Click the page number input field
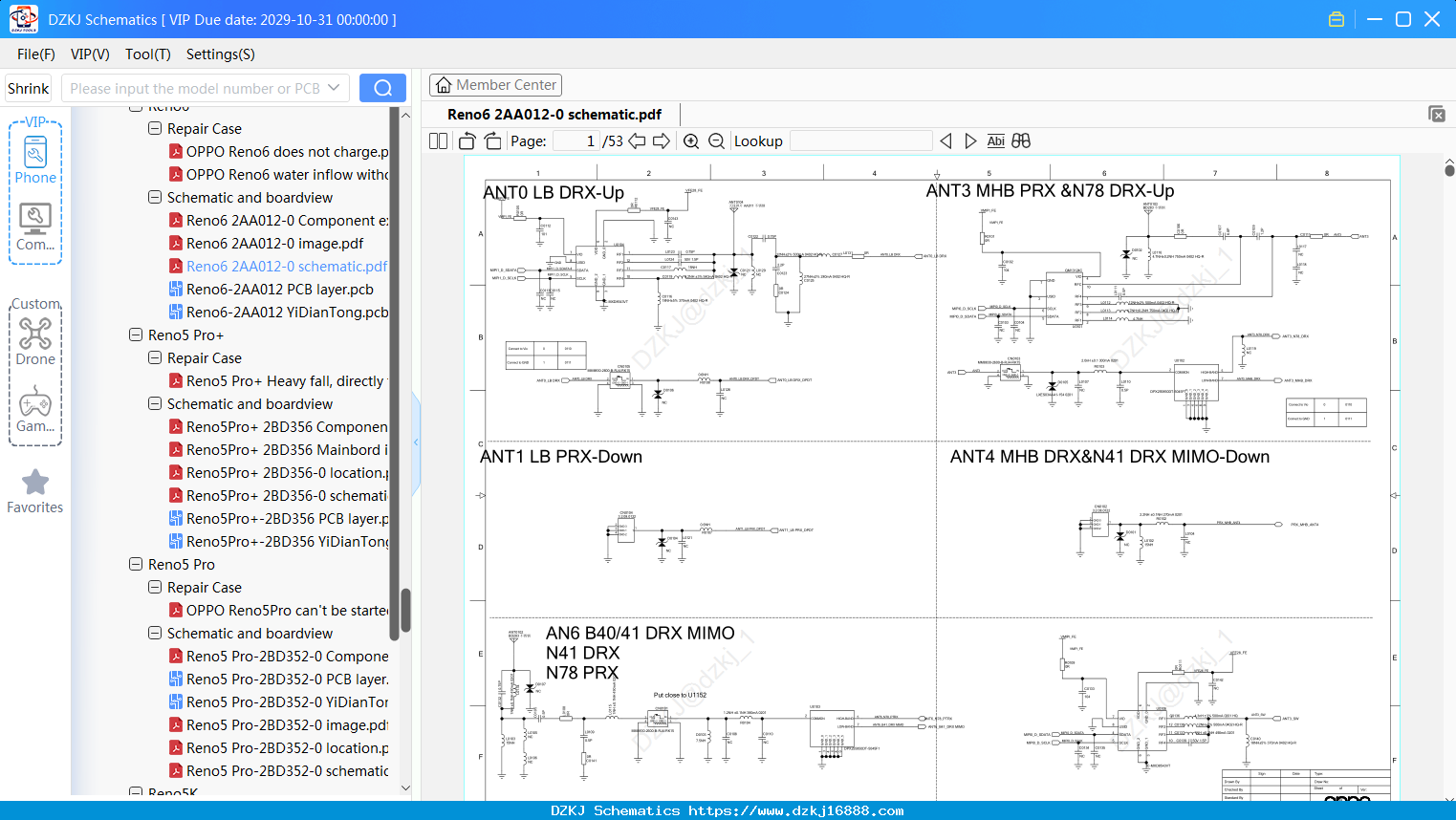The image size is (1456, 820). click(576, 140)
